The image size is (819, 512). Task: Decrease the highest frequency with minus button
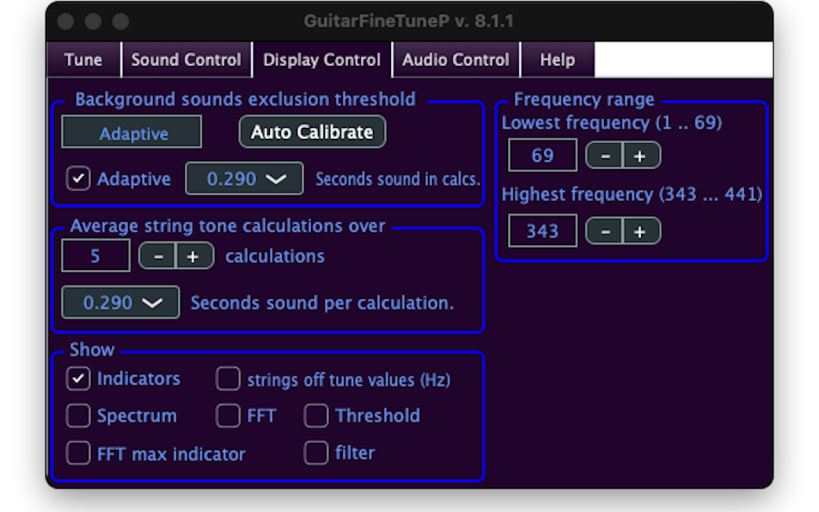[x=605, y=231]
